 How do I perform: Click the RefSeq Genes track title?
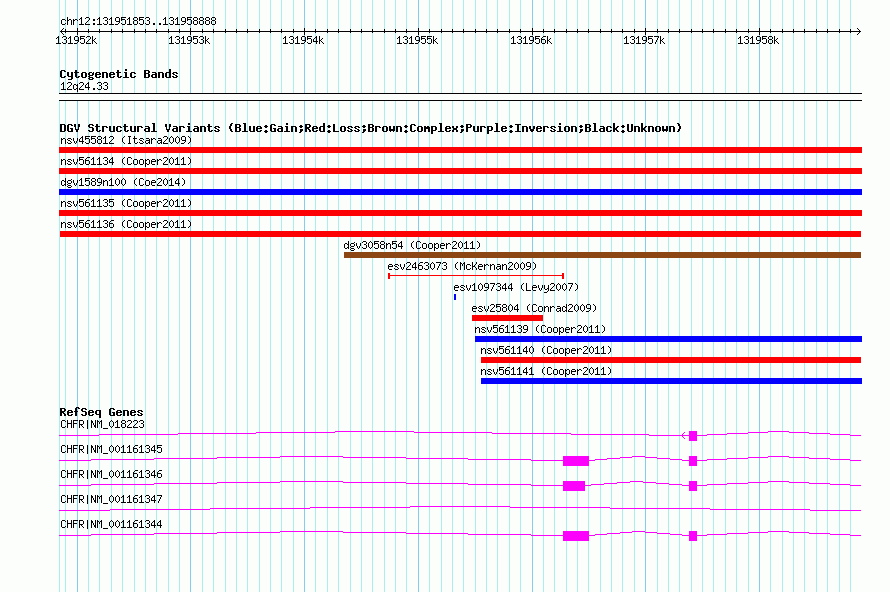point(102,412)
